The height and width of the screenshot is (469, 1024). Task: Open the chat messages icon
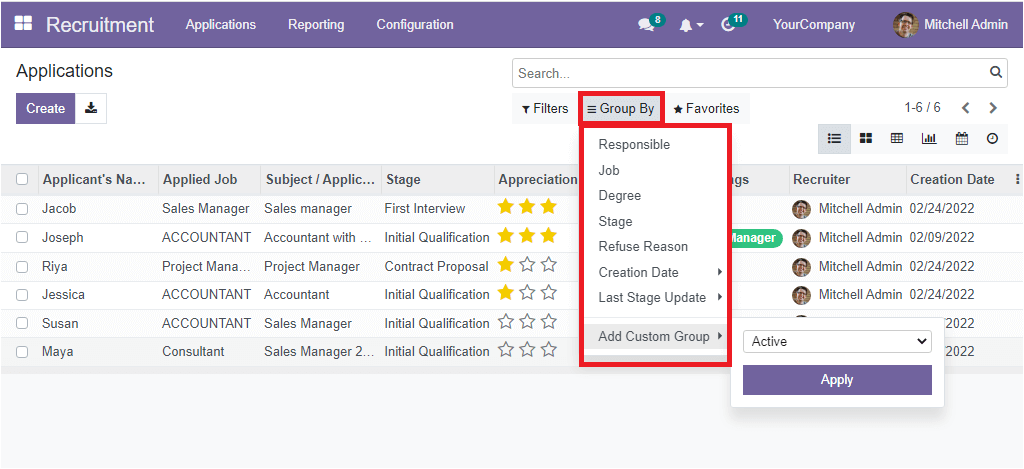pyautogui.click(x=646, y=25)
